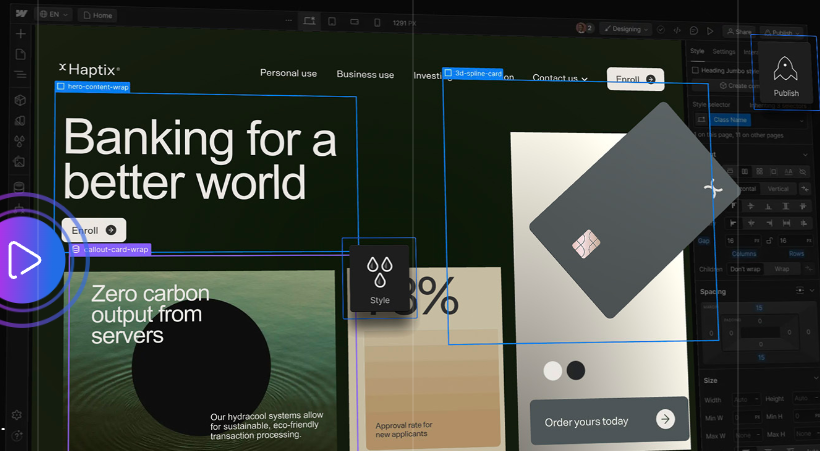Open the Add Elements panel (plus icon)

(20, 34)
